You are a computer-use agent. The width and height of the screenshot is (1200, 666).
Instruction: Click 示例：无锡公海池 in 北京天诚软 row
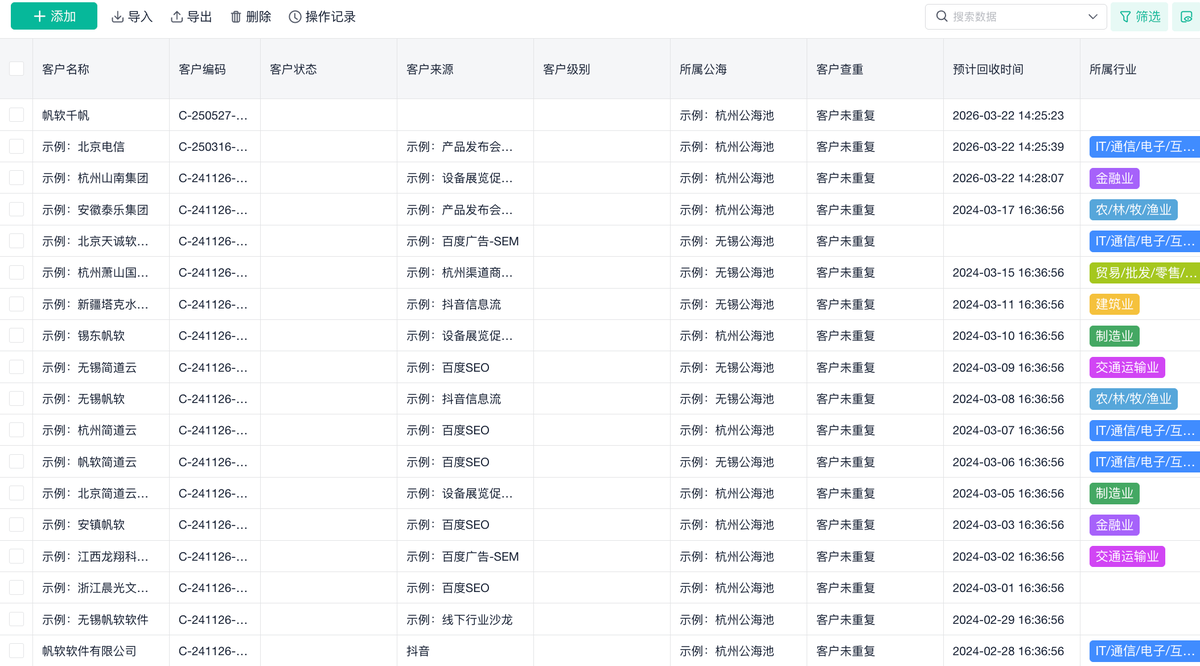pyautogui.click(x=726, y=241)
